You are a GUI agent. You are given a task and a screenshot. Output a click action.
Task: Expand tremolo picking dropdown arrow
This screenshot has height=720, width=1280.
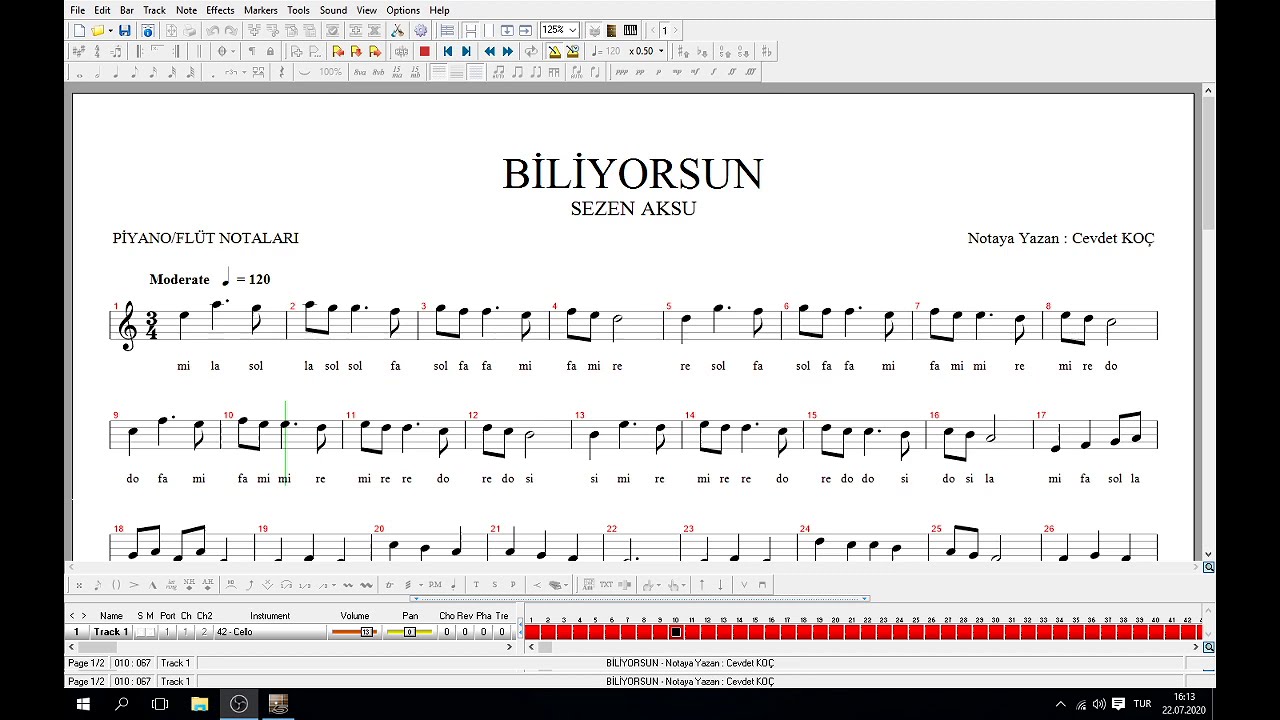pos(421,585)
